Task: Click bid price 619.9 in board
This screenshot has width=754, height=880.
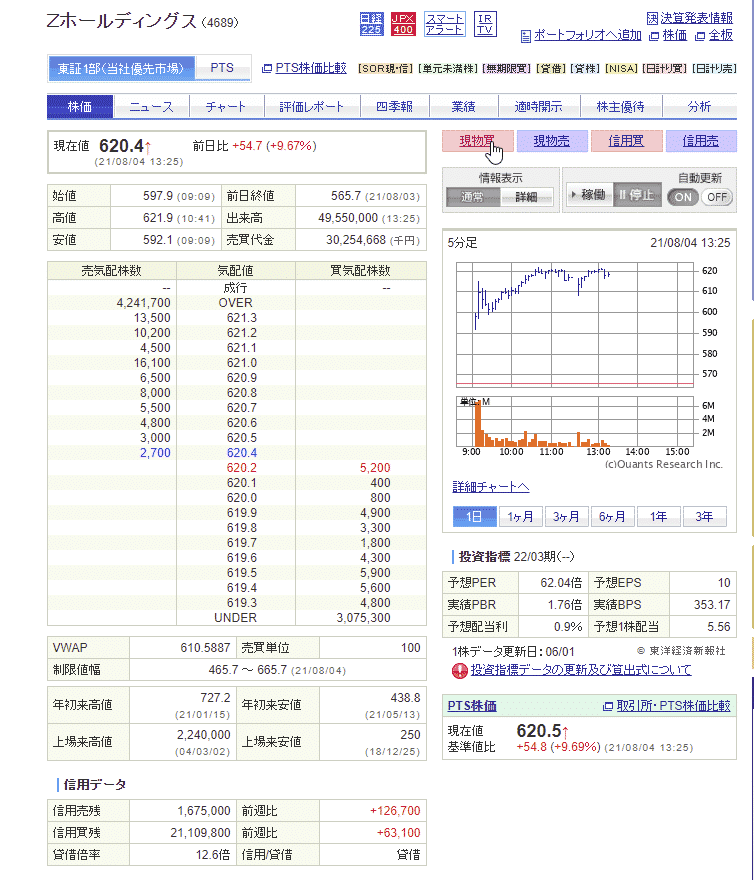Action: pyautogui.click(x=241, y=513)
